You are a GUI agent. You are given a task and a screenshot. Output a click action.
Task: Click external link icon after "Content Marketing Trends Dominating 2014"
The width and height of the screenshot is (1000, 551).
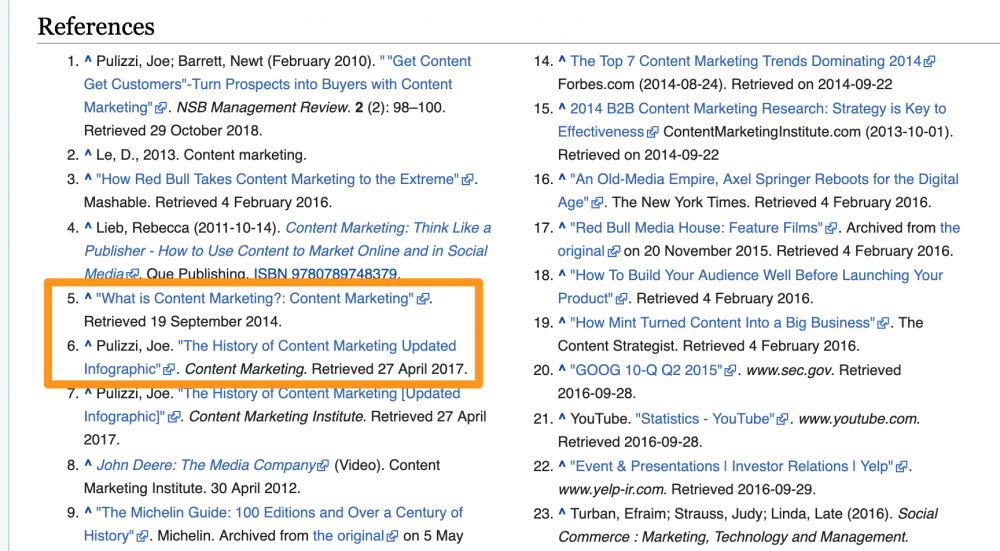pyautogui.click(x=930, y=62)
